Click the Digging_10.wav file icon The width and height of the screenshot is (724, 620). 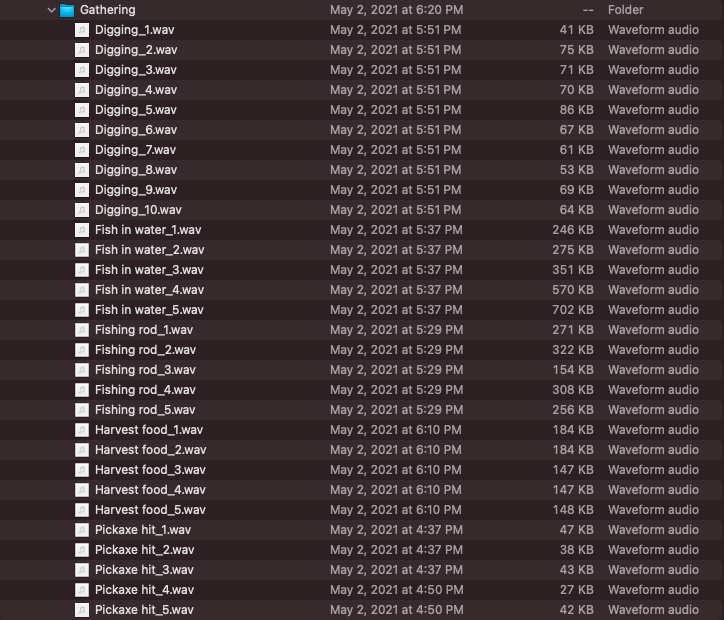pos(82,210)
